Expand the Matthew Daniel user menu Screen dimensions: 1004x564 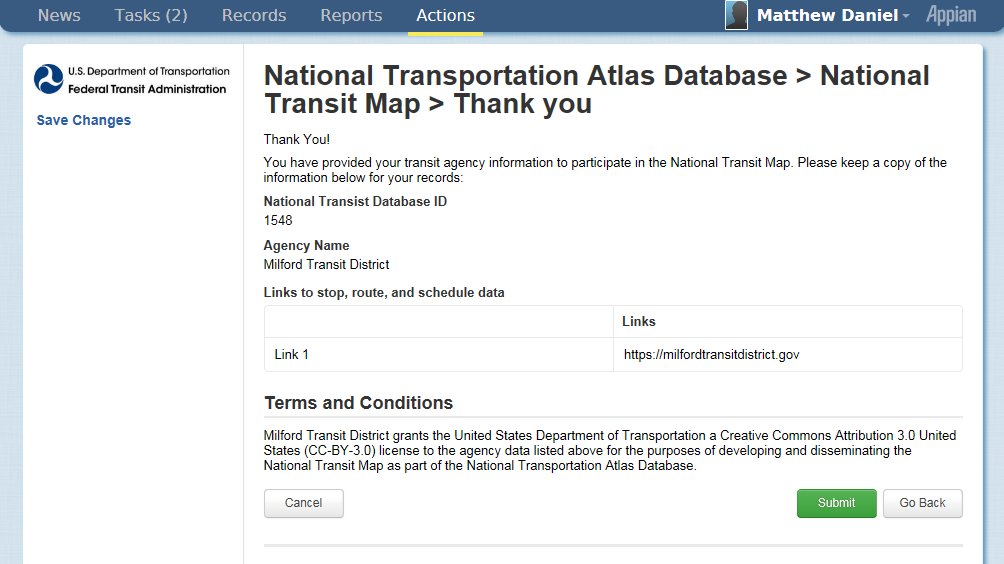point(832,16)
